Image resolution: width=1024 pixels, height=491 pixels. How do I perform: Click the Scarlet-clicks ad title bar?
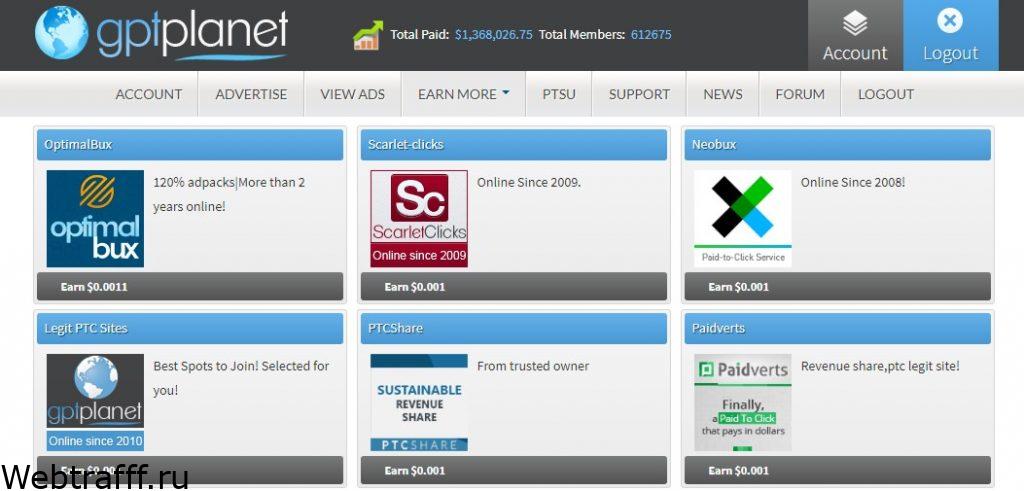point(514,144)
